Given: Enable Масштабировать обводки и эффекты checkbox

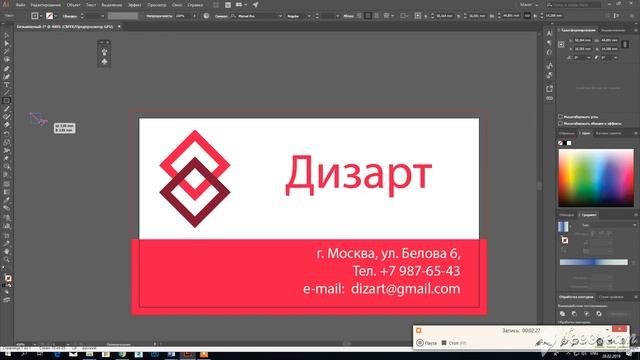Looking at the screenshot, I should coord(560,123).
